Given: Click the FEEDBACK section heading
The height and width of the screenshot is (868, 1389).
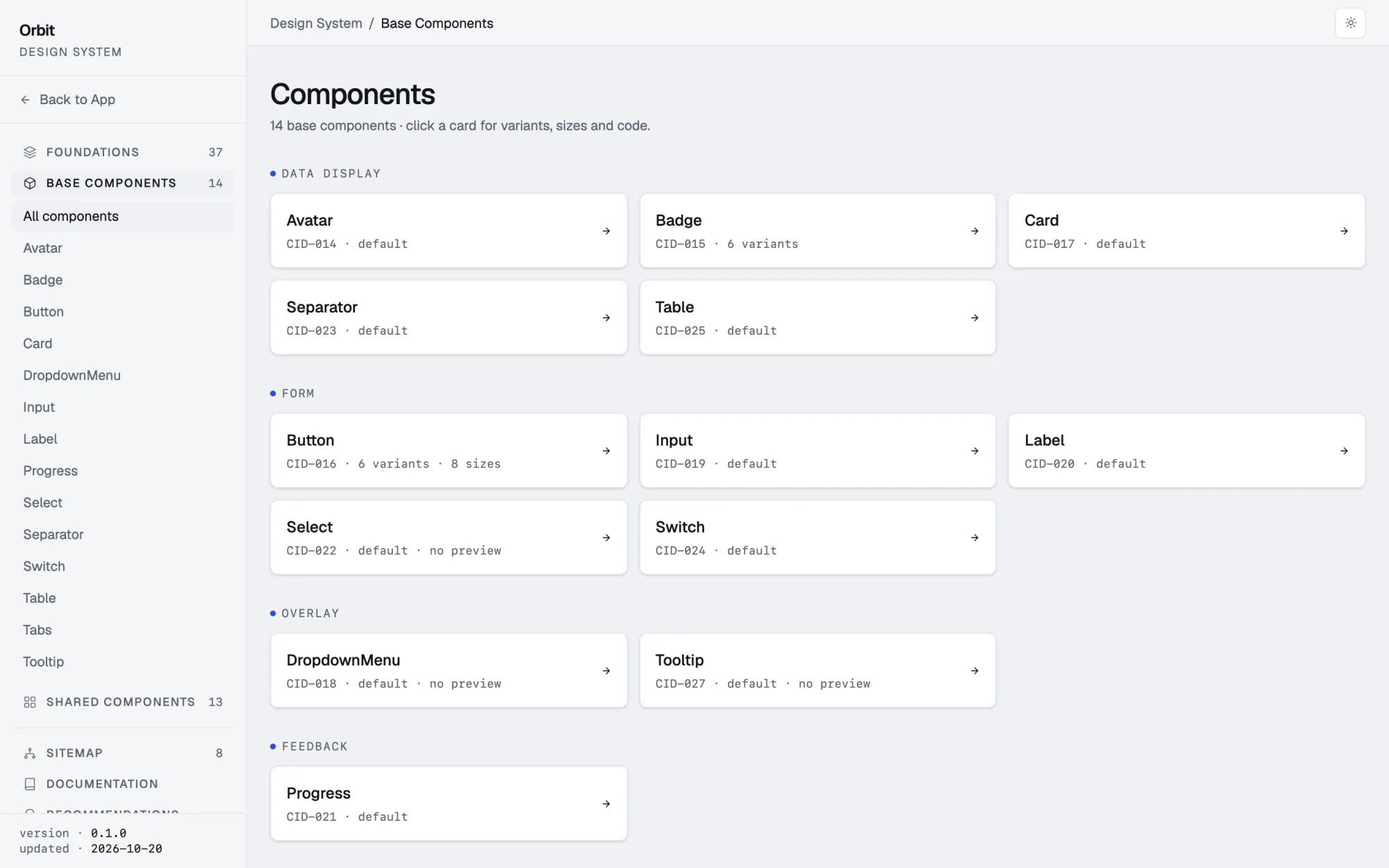Looking at the screenshot, I should tap(315, 746).
